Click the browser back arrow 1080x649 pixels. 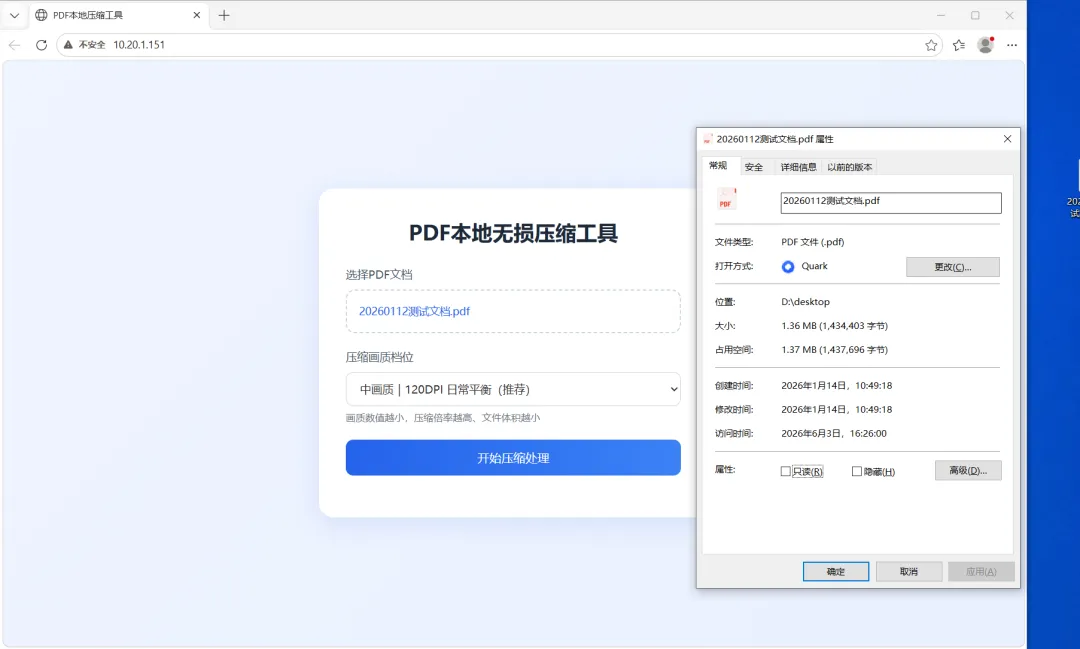pos(14,45)
